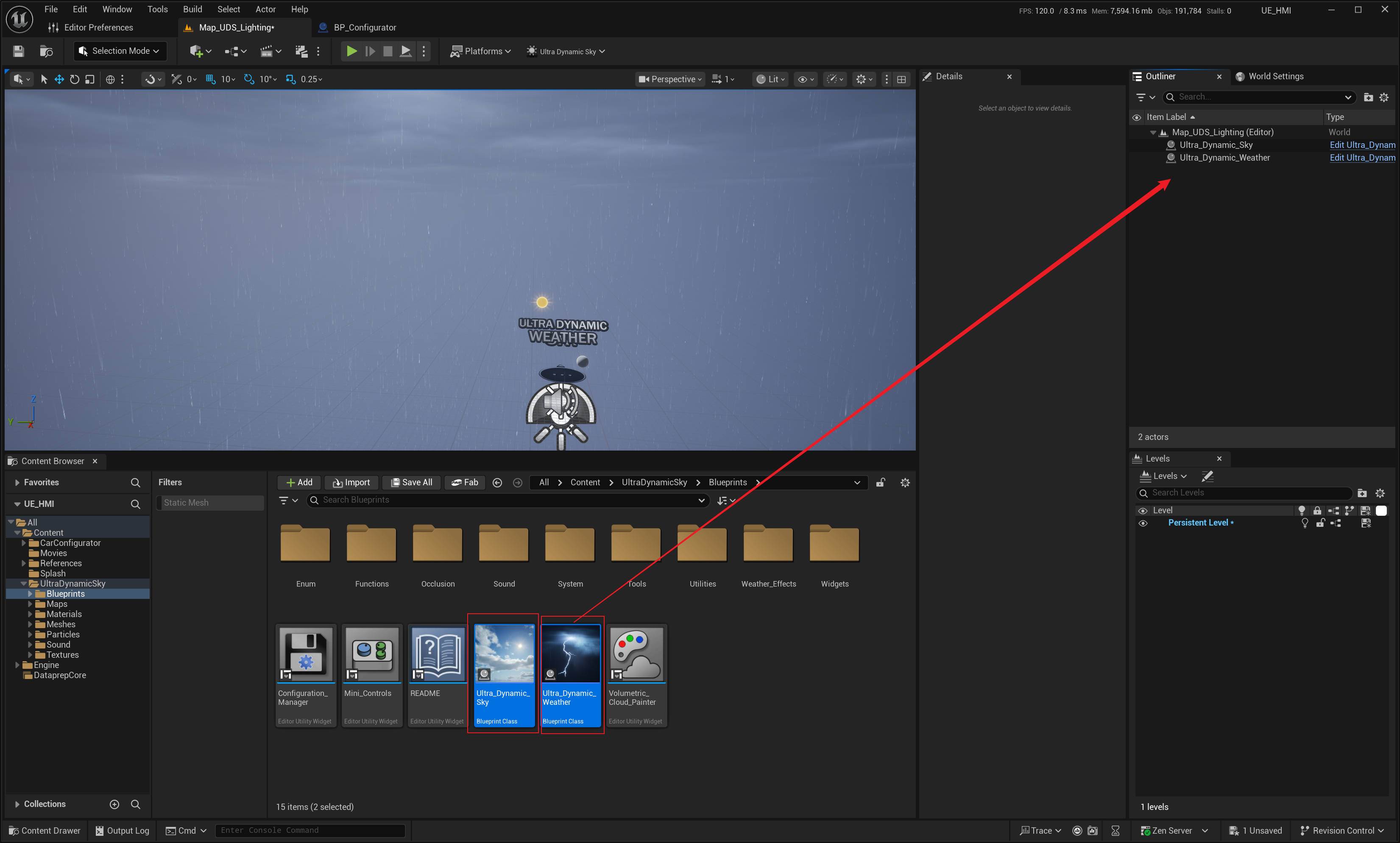Open the Tools menu
Image resolution: width=1400 pixels, height=843 pixels.
click(x=157, y=9)
